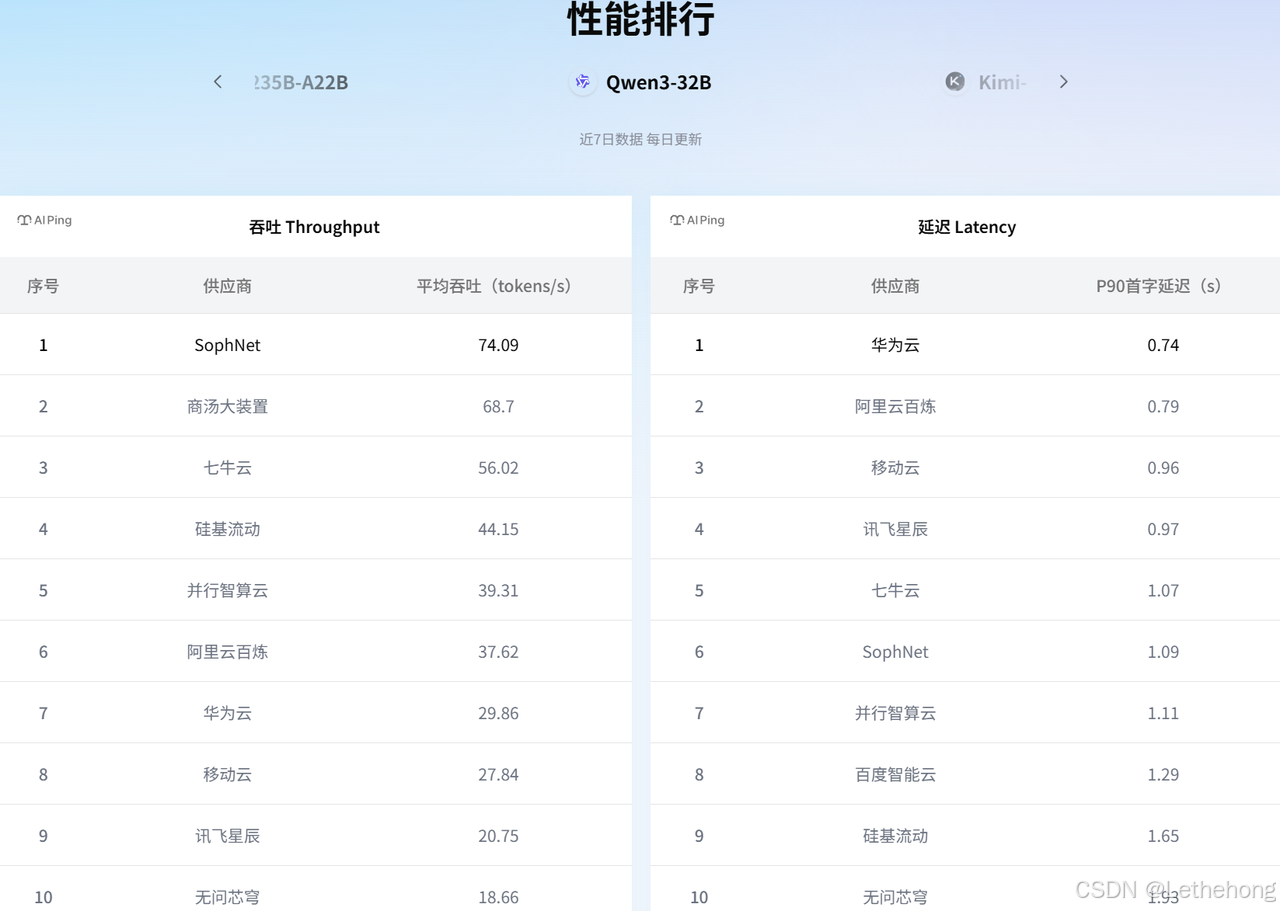The width and height of the screenshot is (1280, 911).
Task: Click the 平均吞吐（tokens/s）column header
Action: point(498,286)
